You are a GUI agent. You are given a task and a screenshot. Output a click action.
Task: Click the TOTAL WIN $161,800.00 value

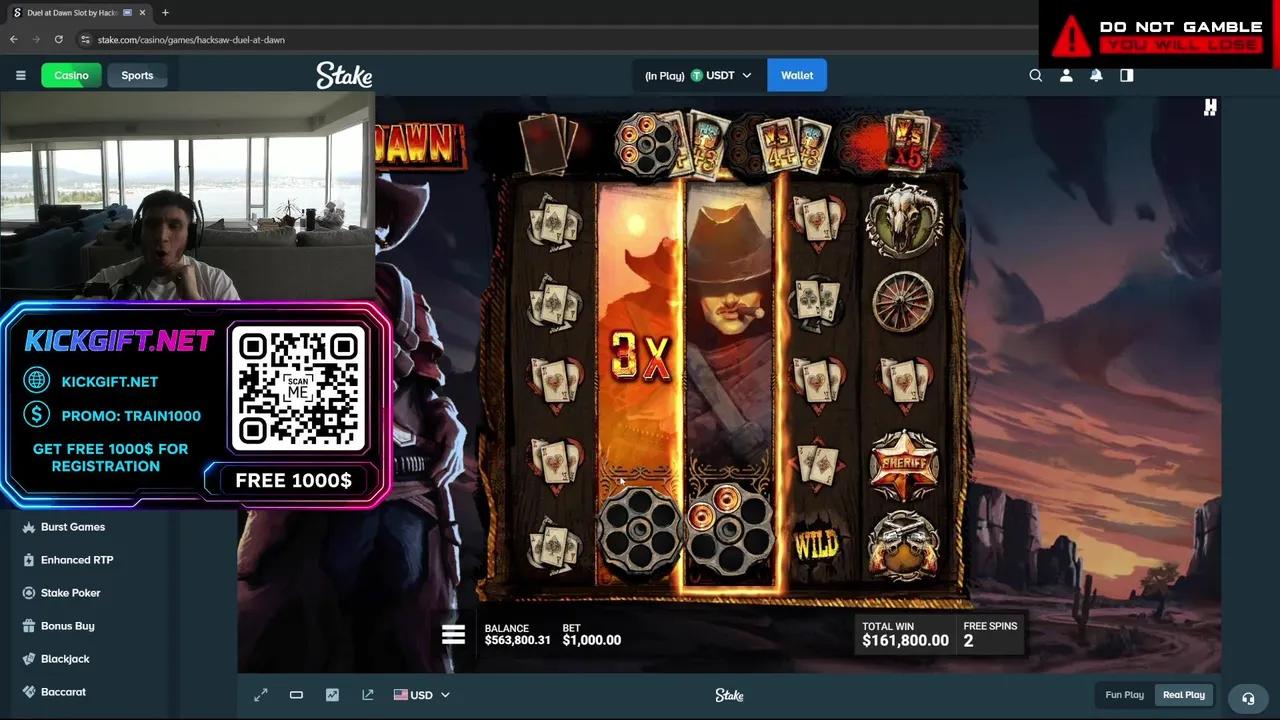pos(905,640)
